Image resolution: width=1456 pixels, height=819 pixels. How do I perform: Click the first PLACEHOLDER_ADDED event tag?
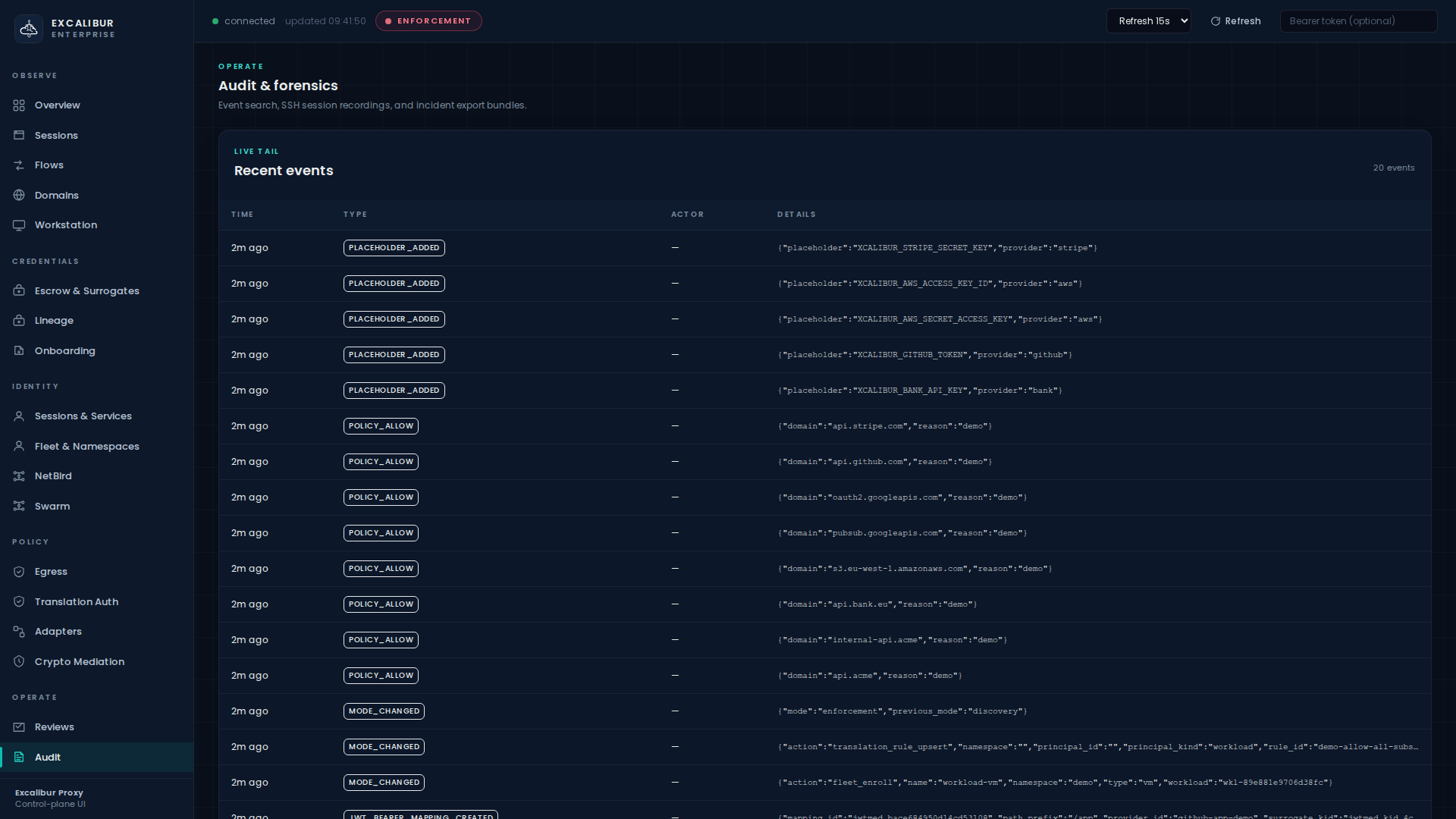pyautogui.click(x=394, y=248)
